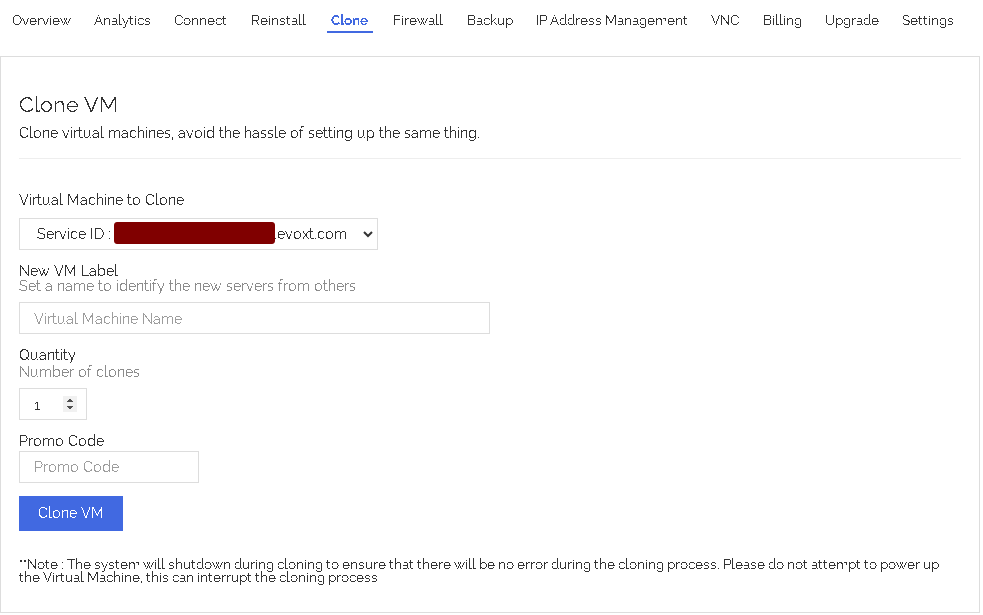Open the Overview tab
The image size is (983, 615).
point(41,20)
